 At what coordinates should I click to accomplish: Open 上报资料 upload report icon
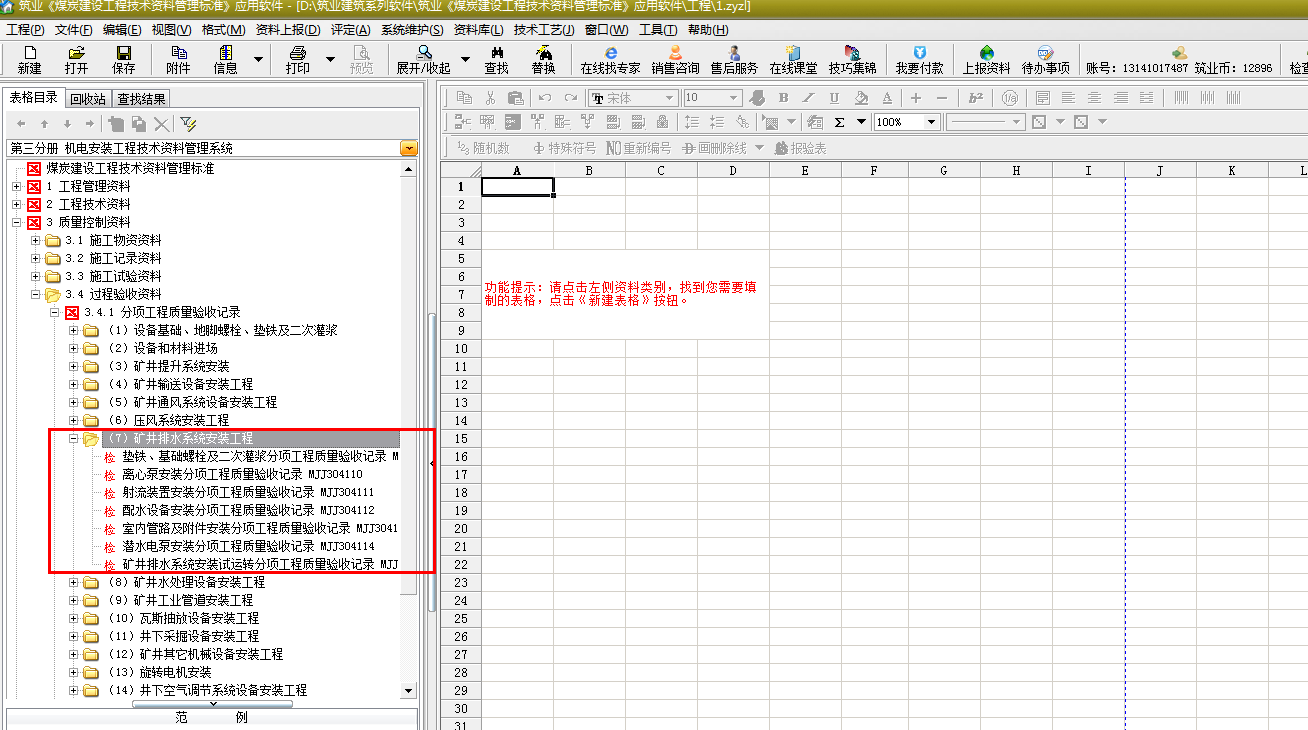tap(986, 59)
